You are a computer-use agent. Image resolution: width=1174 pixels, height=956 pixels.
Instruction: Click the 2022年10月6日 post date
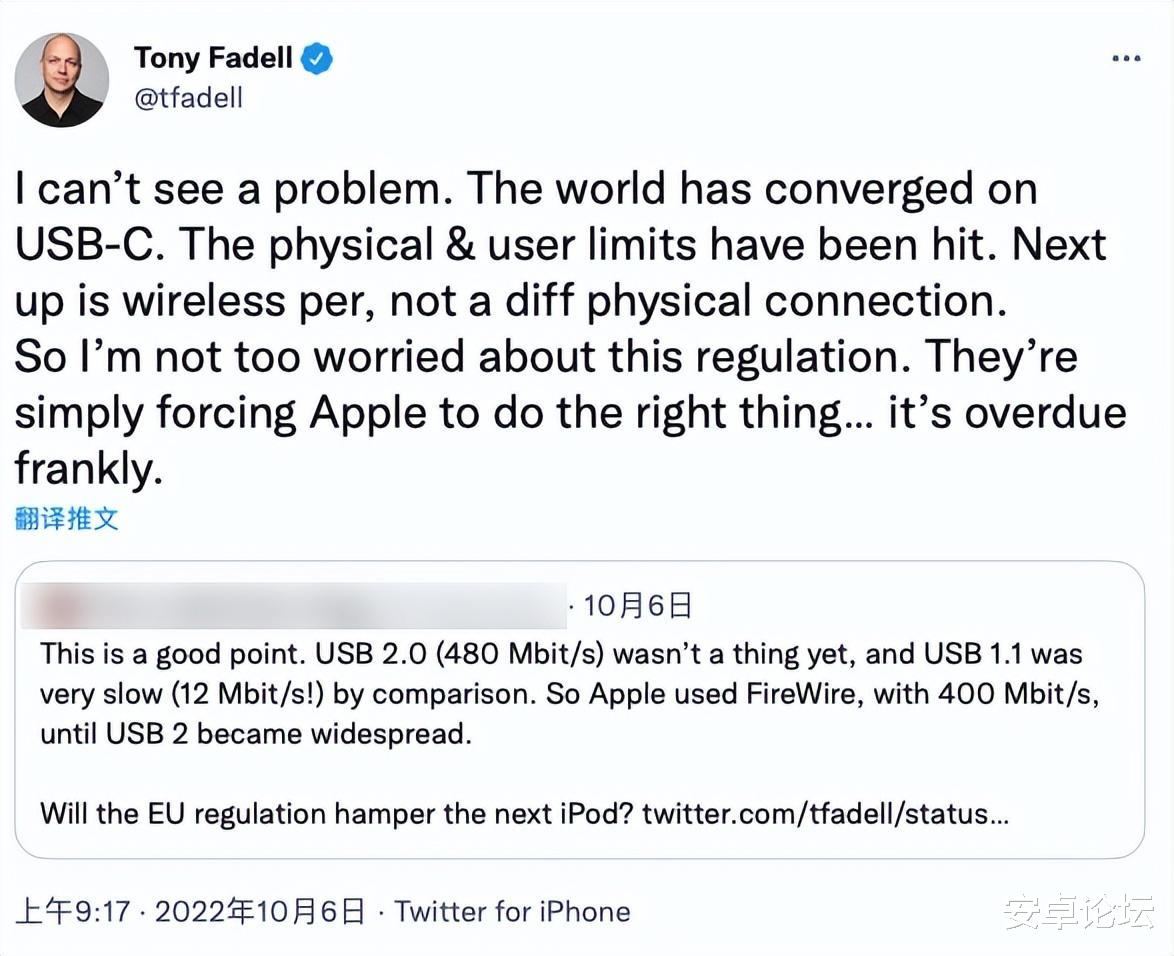260,912
